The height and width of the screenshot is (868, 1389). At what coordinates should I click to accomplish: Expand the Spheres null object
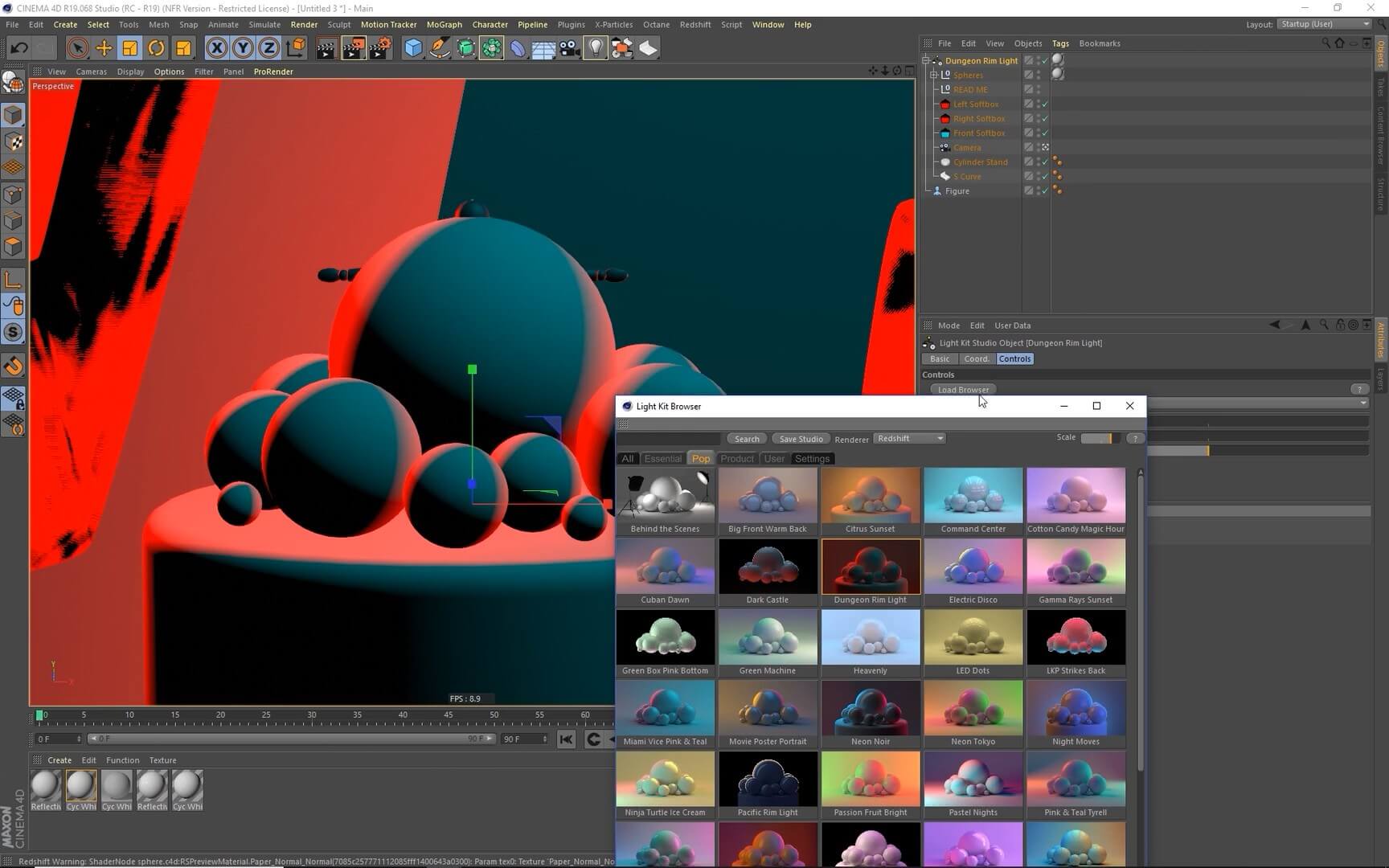coord(934,75)
